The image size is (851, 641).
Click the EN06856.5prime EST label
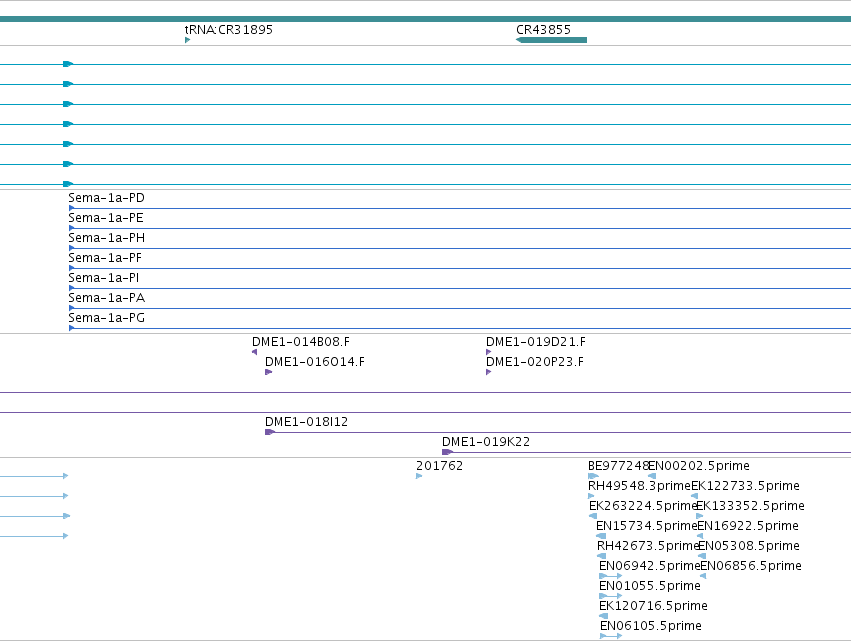tap(751, 566)
